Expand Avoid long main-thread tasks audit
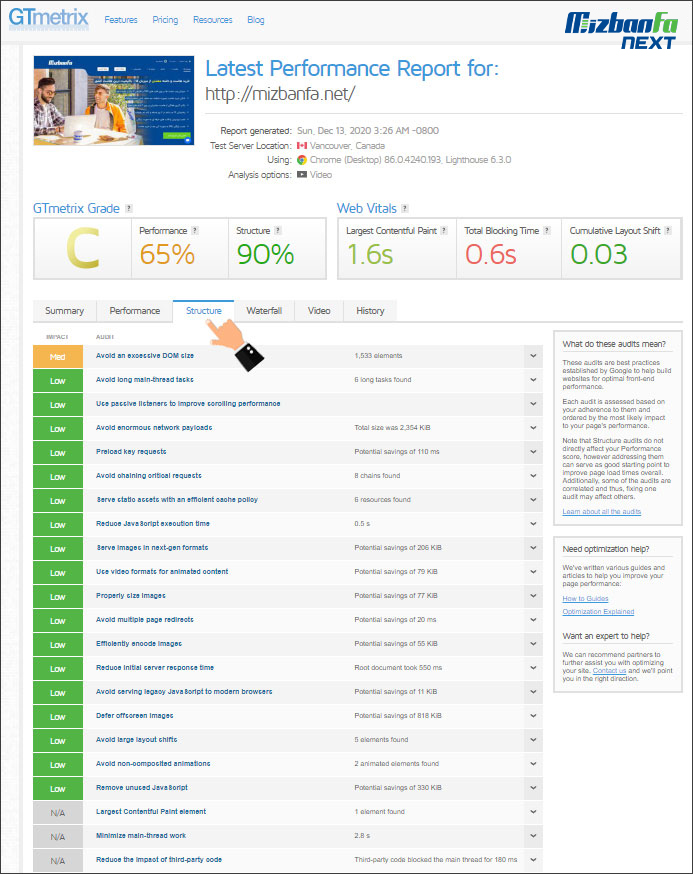The image size is (693, 874). (x=533, y=380)
